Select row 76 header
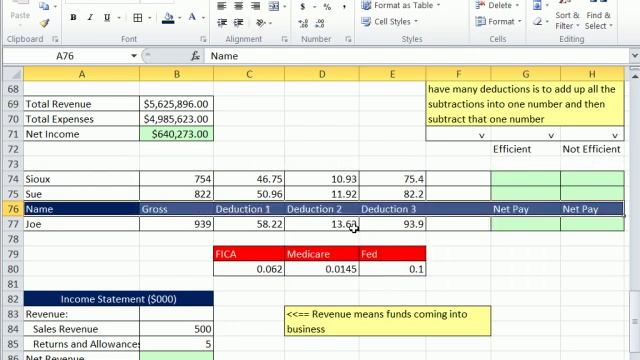Image resolution: width=640 pixels, height=360 pixels. (13, 209)
